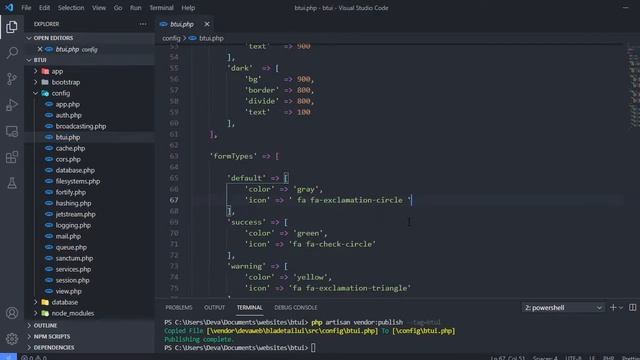640x360 pixels.
Task: Open the Explorer view in activity bar
Action: tap(12, 27)
